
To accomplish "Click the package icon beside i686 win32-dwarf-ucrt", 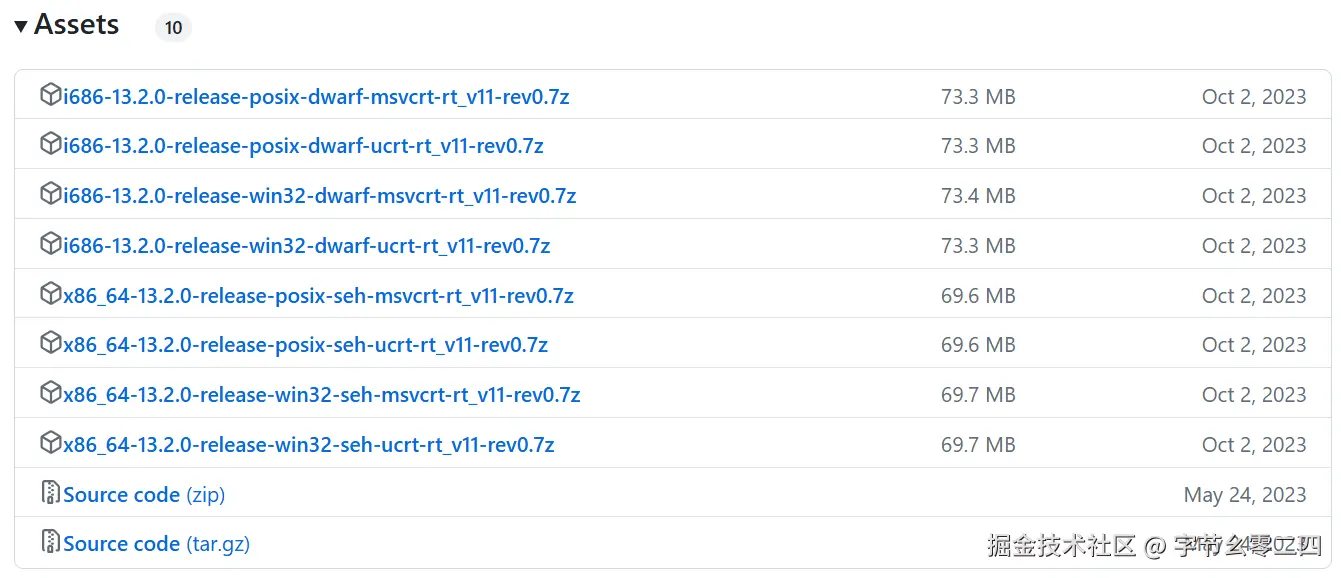I will click(50, 245).
